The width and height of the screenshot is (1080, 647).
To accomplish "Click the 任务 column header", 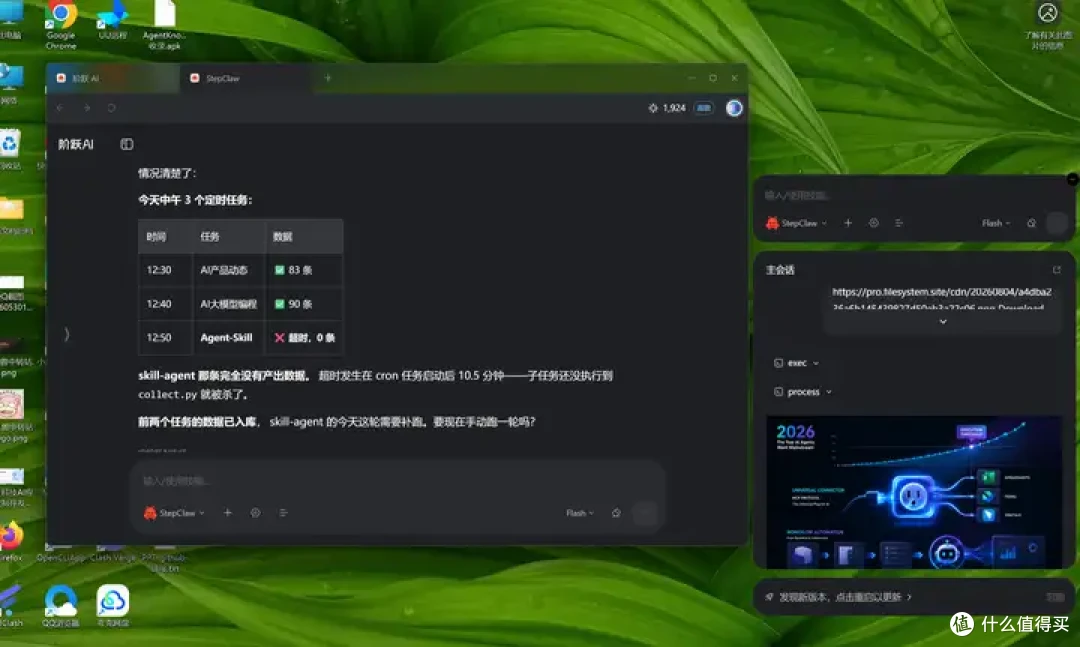I will coord(229,236).
